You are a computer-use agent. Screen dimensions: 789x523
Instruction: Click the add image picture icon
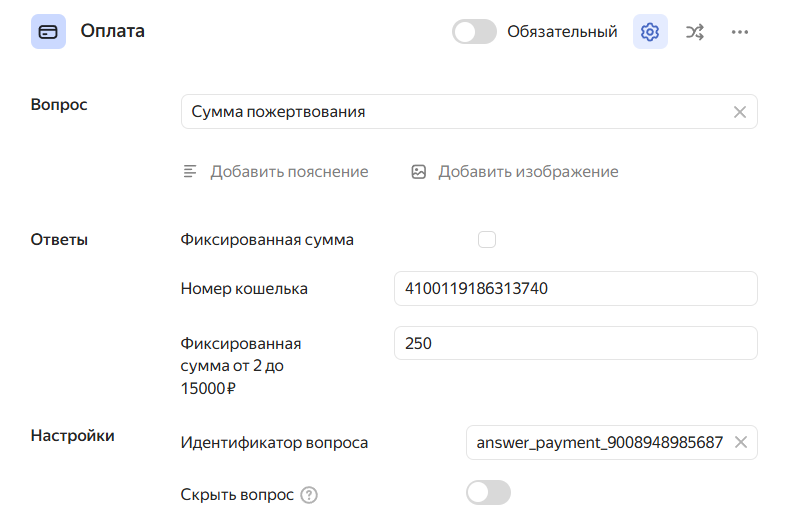click(x=419, y=171)
